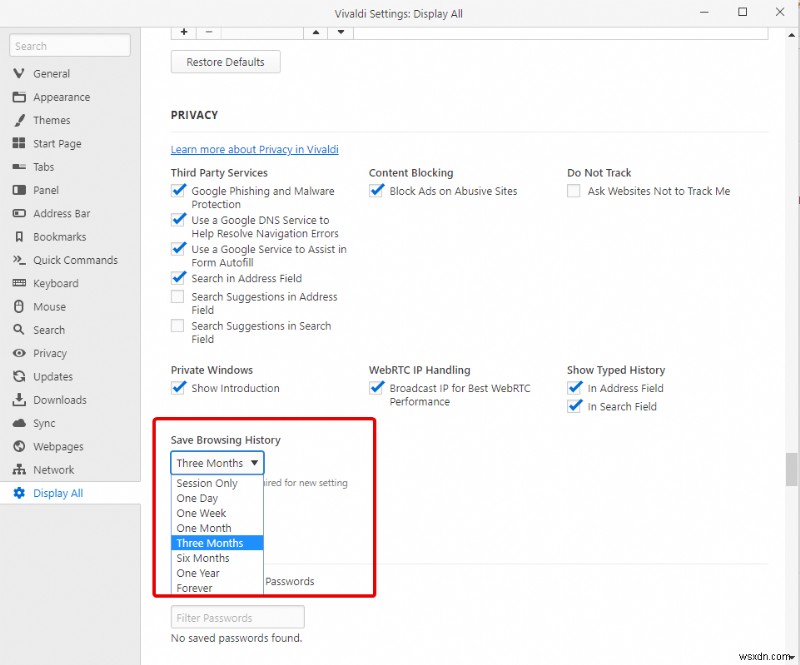This screenshot has width=800, height=665.
Task: Click the Sync cloud icon
Action: (x=18, y=423)
